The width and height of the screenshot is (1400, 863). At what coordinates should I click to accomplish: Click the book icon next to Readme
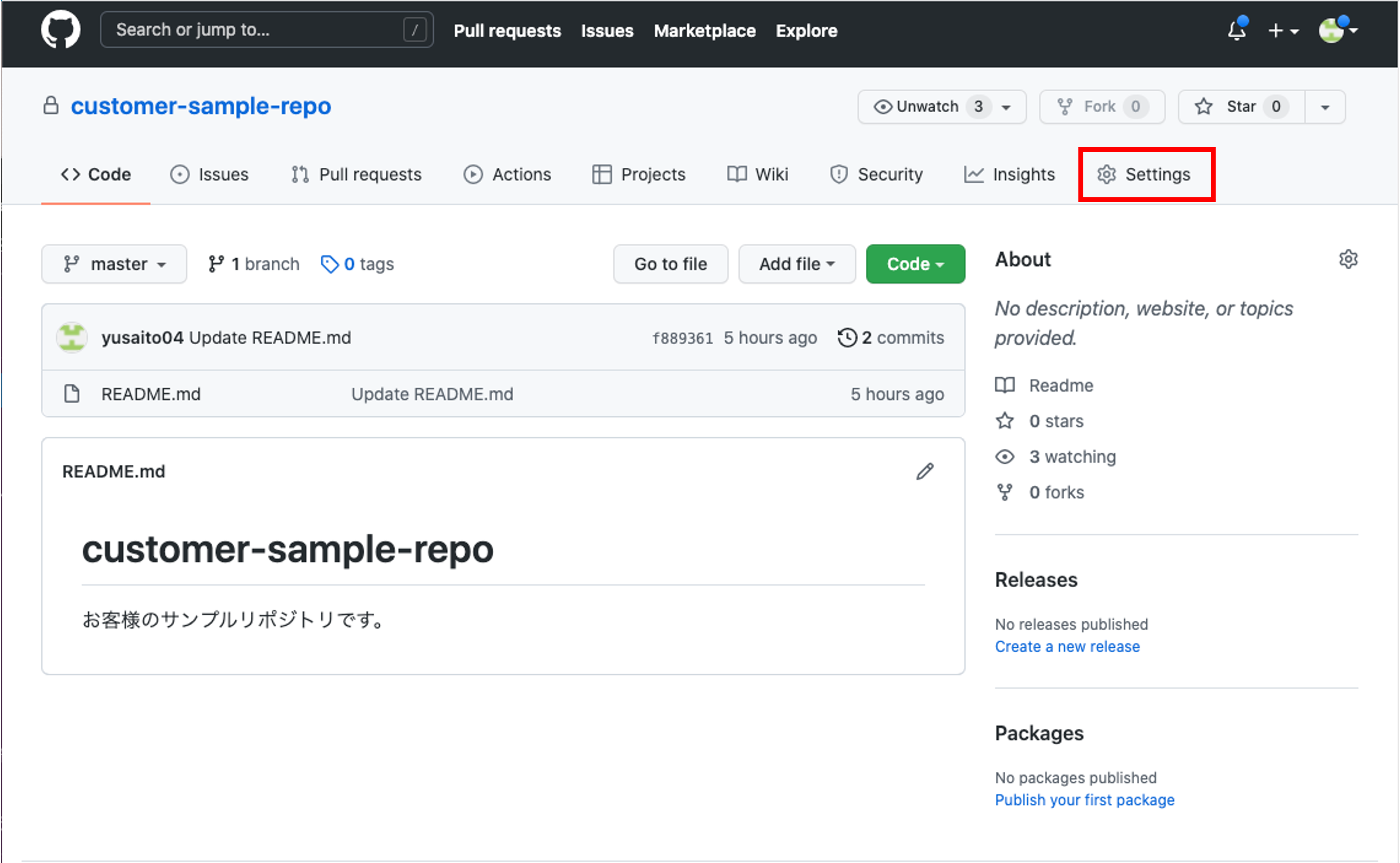[1005, 385]
